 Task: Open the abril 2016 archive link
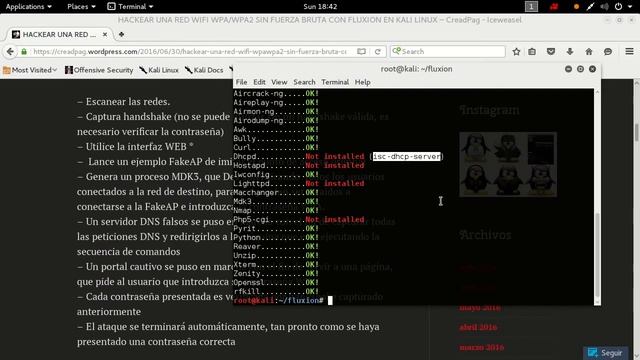(x=478, y=327)
